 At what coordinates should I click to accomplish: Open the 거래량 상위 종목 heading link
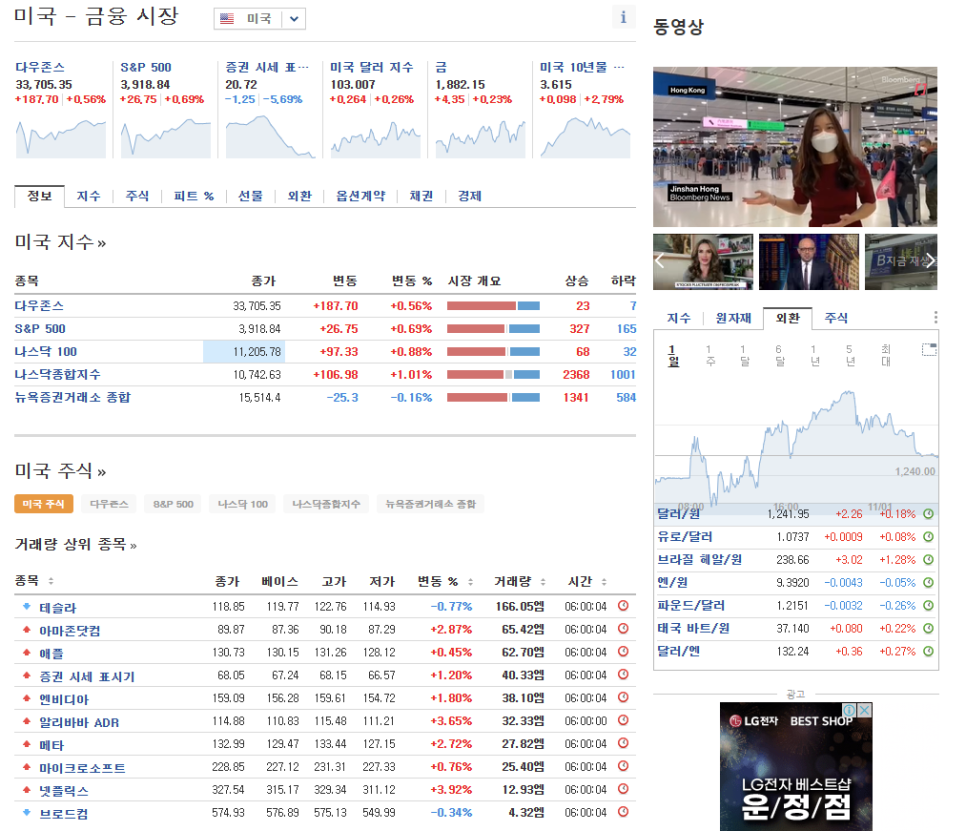[x=76, y=545]
